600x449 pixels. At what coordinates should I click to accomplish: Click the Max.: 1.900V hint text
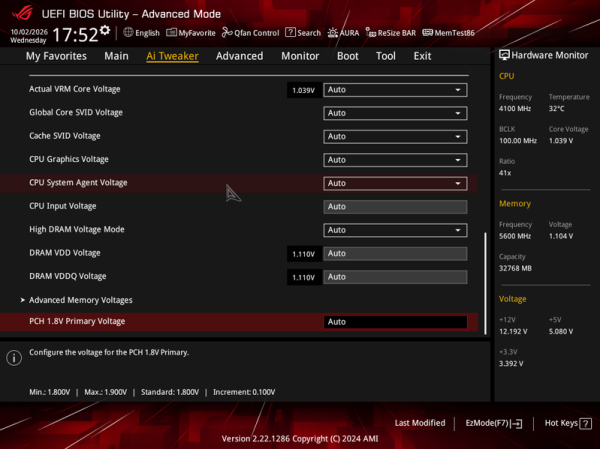106,392
